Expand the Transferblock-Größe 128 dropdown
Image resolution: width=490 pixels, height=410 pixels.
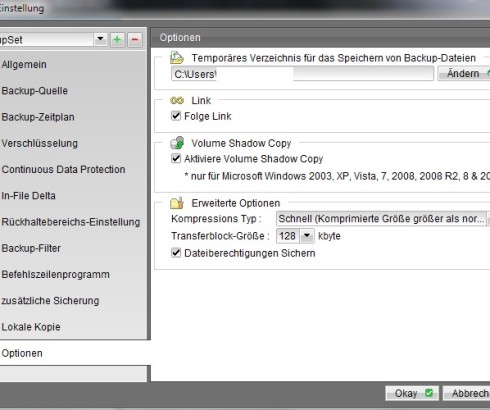click(x=307, y=236)
